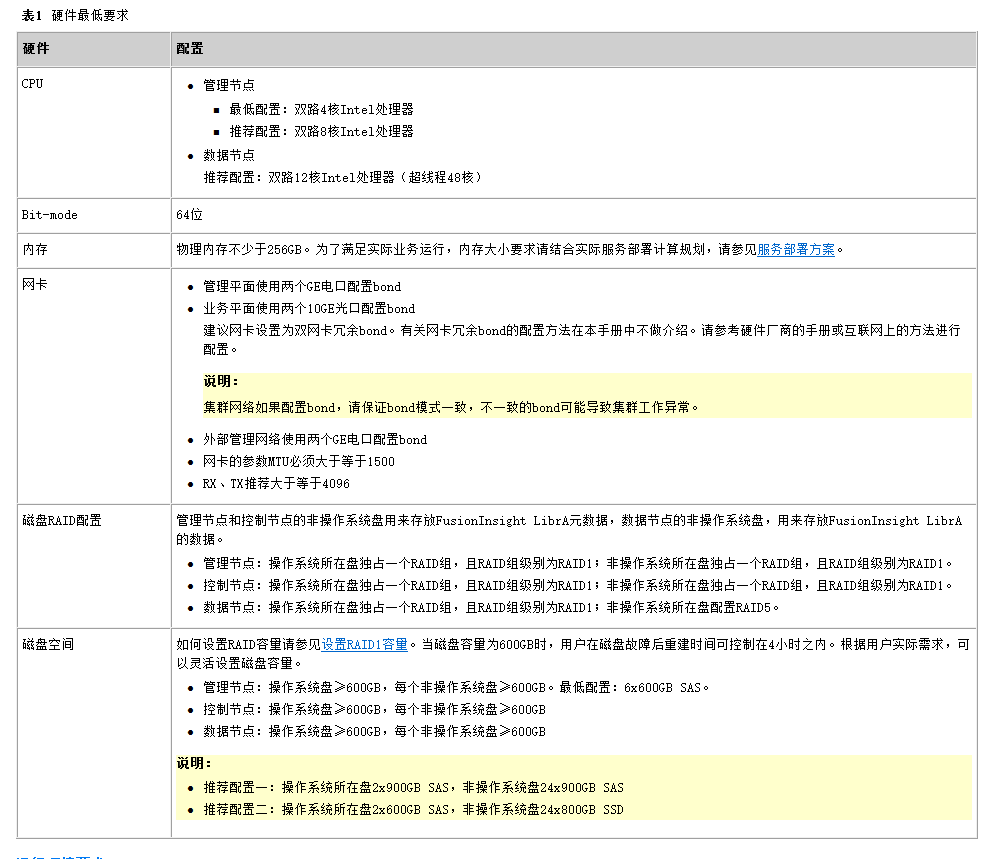The image size is (991, 859).
Task: Click 网卡的参数MTU必须大于等于1500 line
Action: pos(299,462)
